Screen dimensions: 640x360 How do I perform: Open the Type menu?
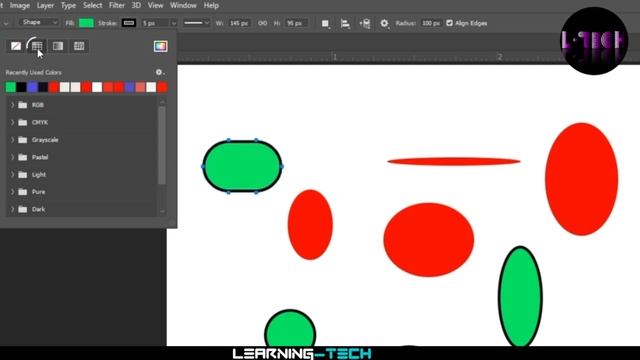(68, 5)
